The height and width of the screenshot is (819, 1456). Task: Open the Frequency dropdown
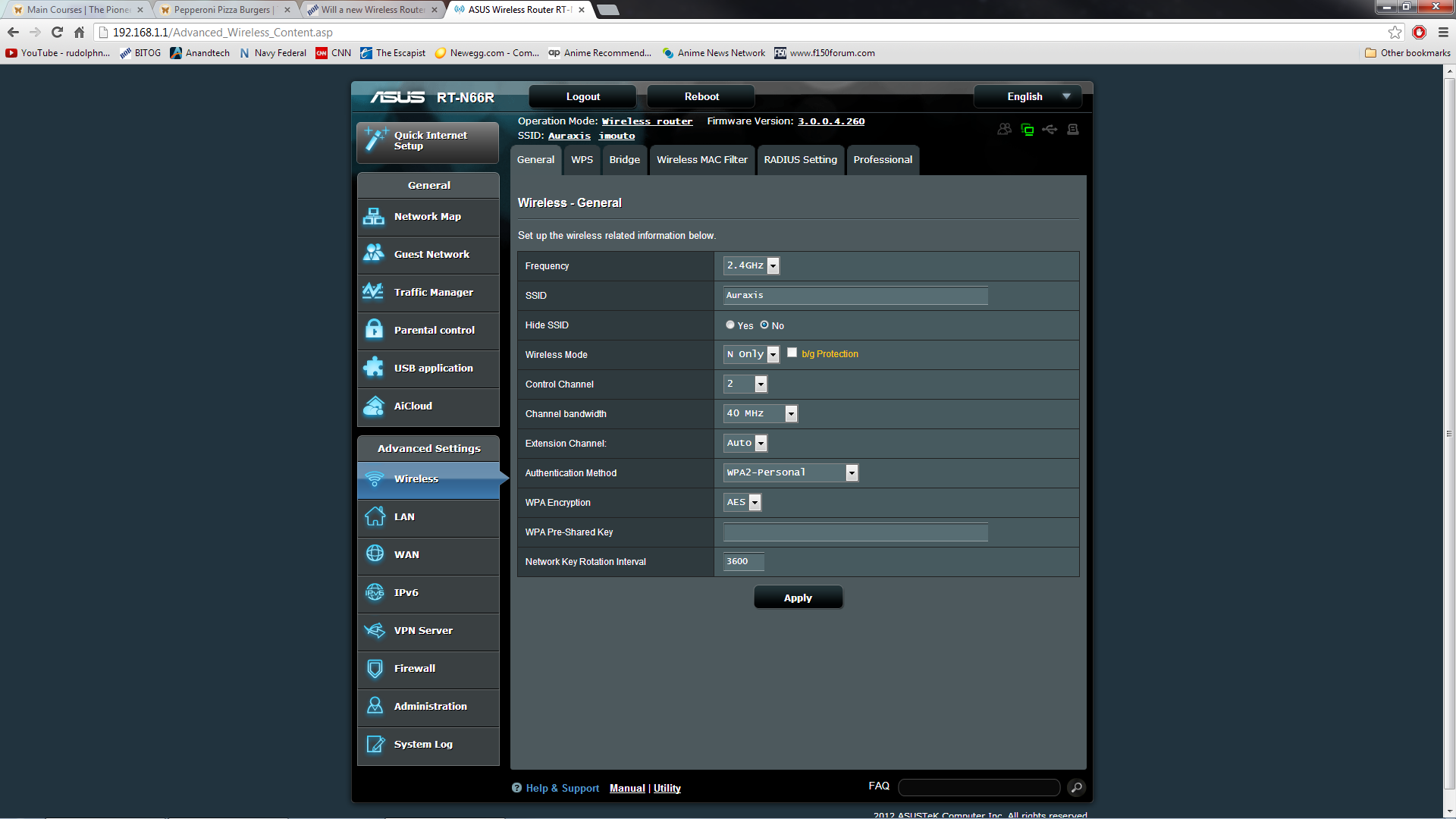752,265
